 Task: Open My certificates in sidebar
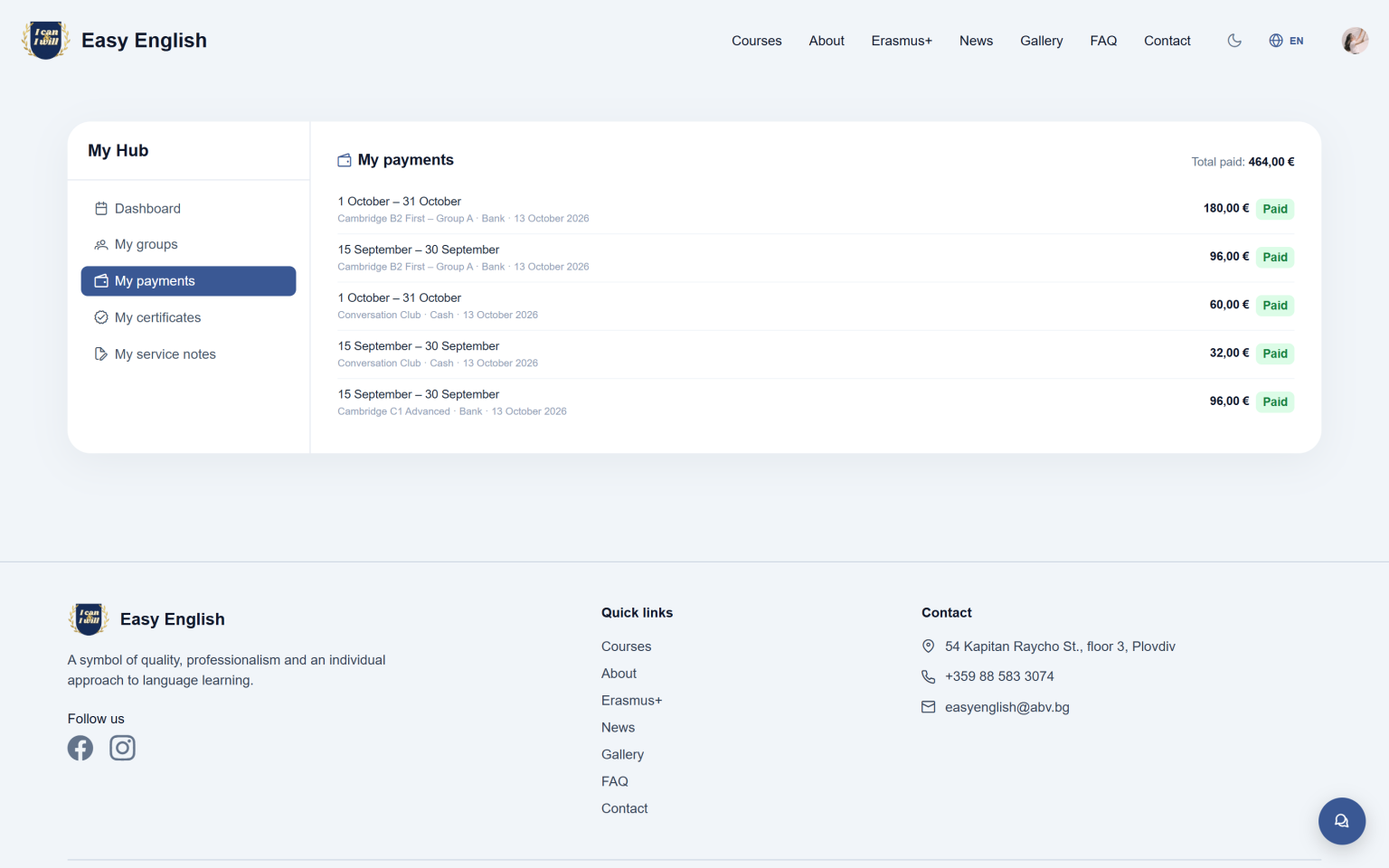click(x=188, y=317)
